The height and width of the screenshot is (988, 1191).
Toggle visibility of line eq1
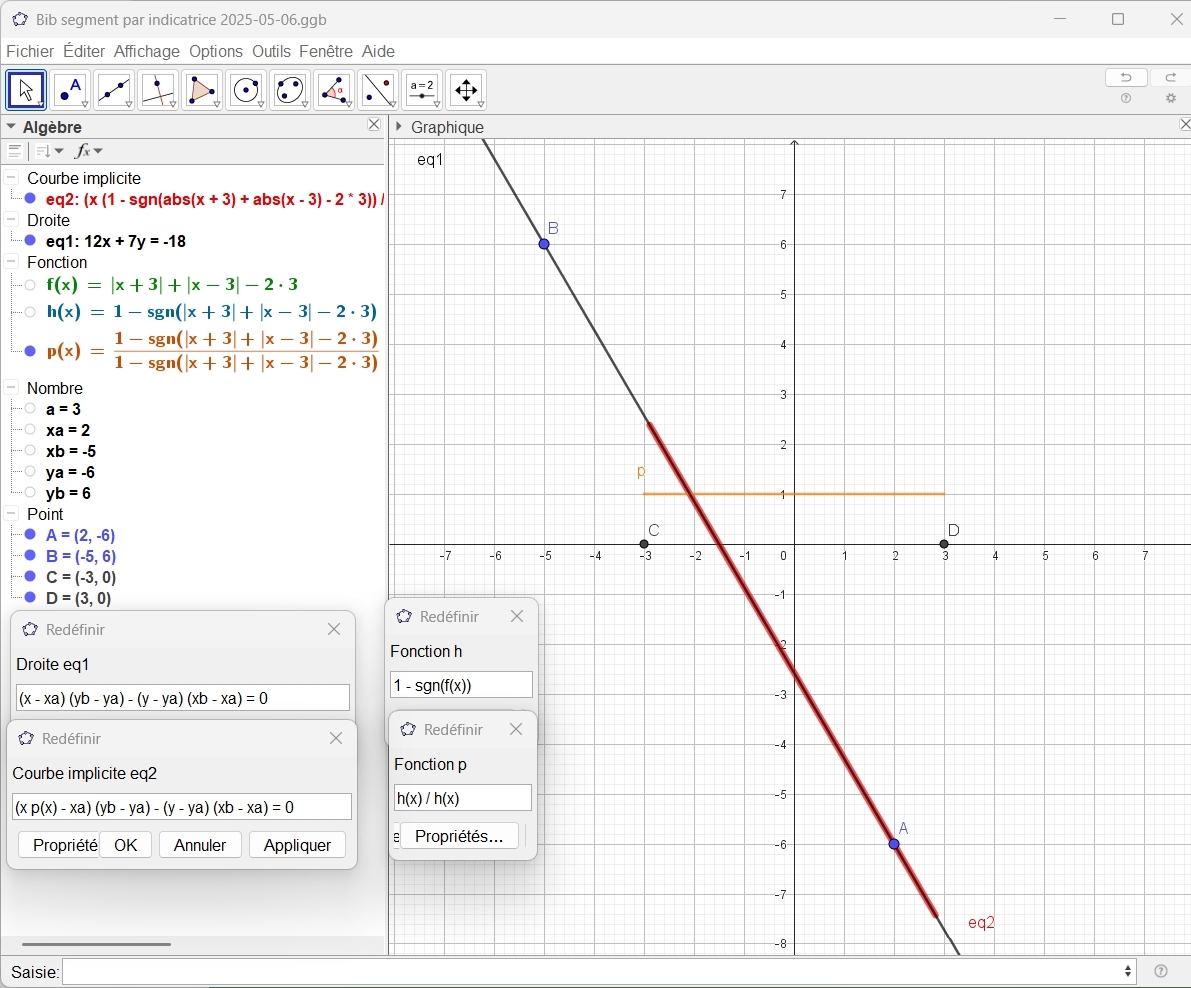click(x=30, y=241)
